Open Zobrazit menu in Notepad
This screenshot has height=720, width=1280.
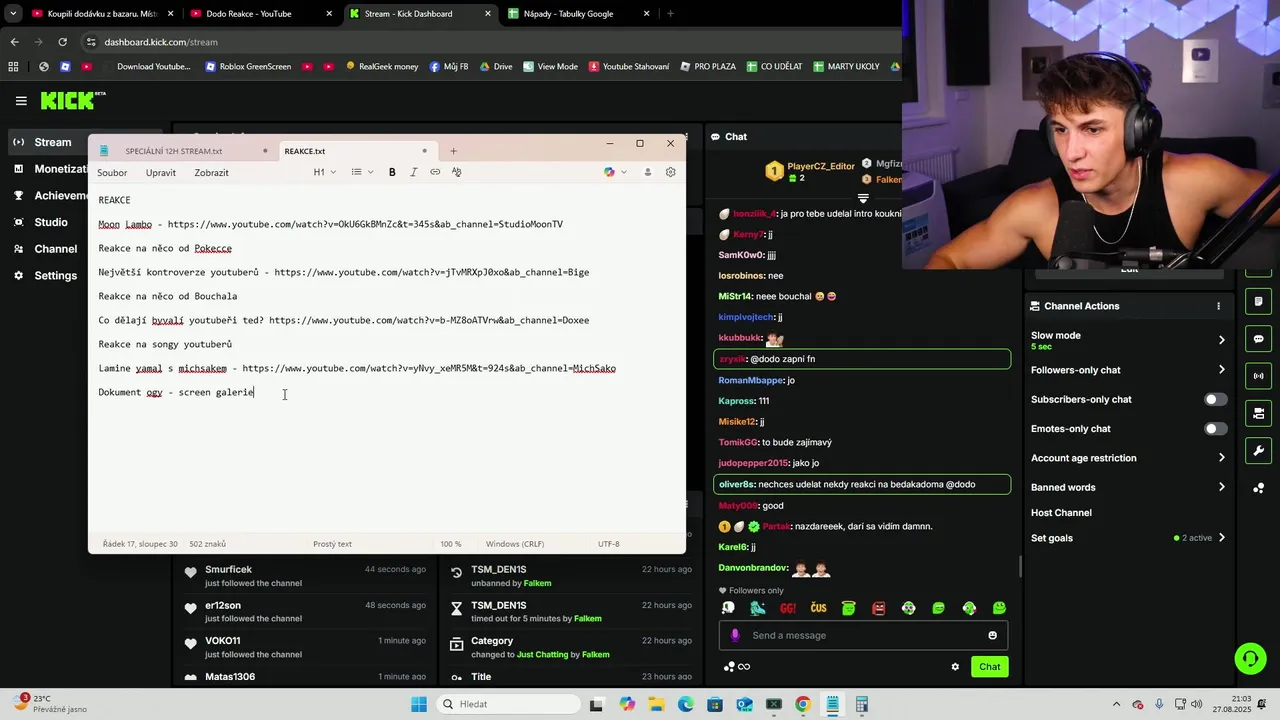tap(212, 172)
